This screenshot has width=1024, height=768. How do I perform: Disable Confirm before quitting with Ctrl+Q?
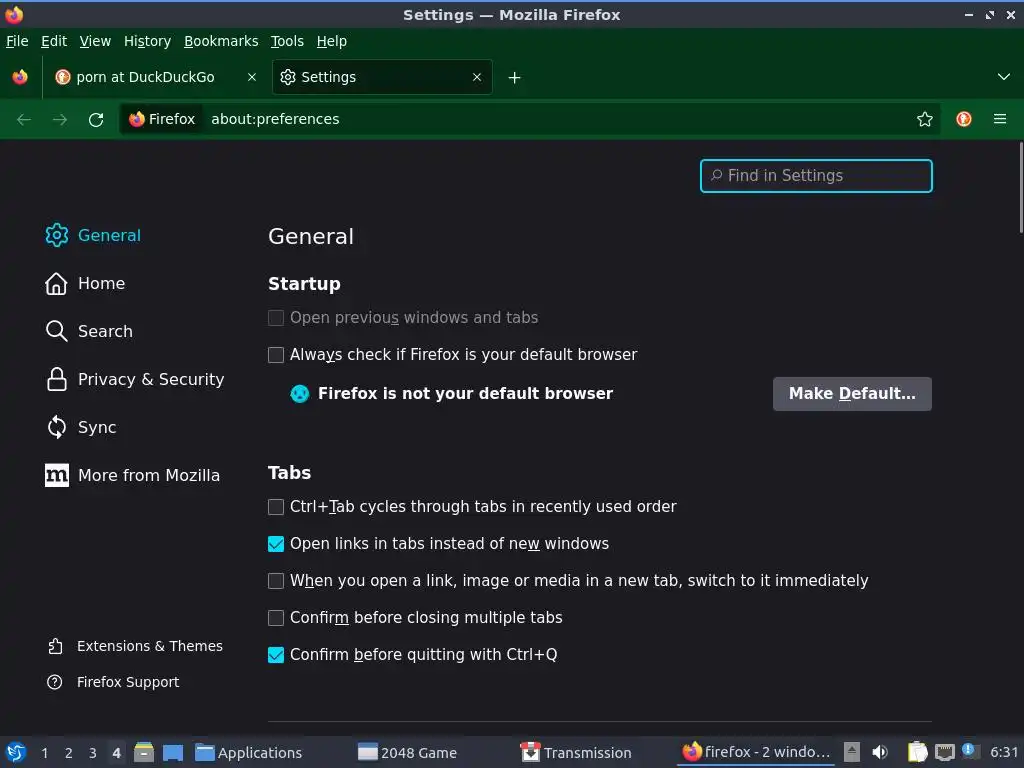pyautogui.click(x=276, y=655)
